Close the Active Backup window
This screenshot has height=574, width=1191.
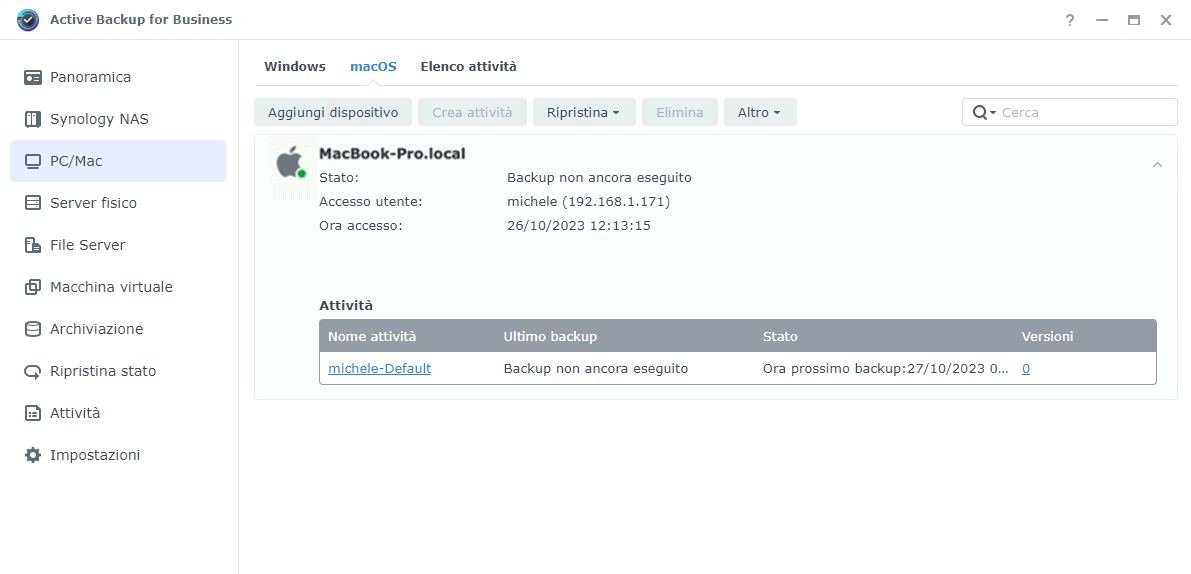[x=1166, y=20]
